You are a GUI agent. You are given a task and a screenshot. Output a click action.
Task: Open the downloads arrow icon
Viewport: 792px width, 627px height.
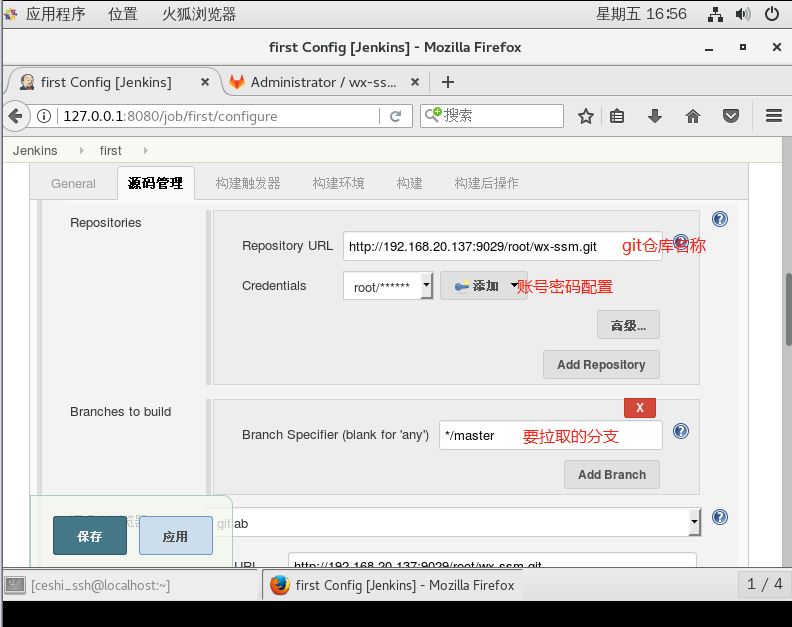pyautogui.click(x=655, y=116)
